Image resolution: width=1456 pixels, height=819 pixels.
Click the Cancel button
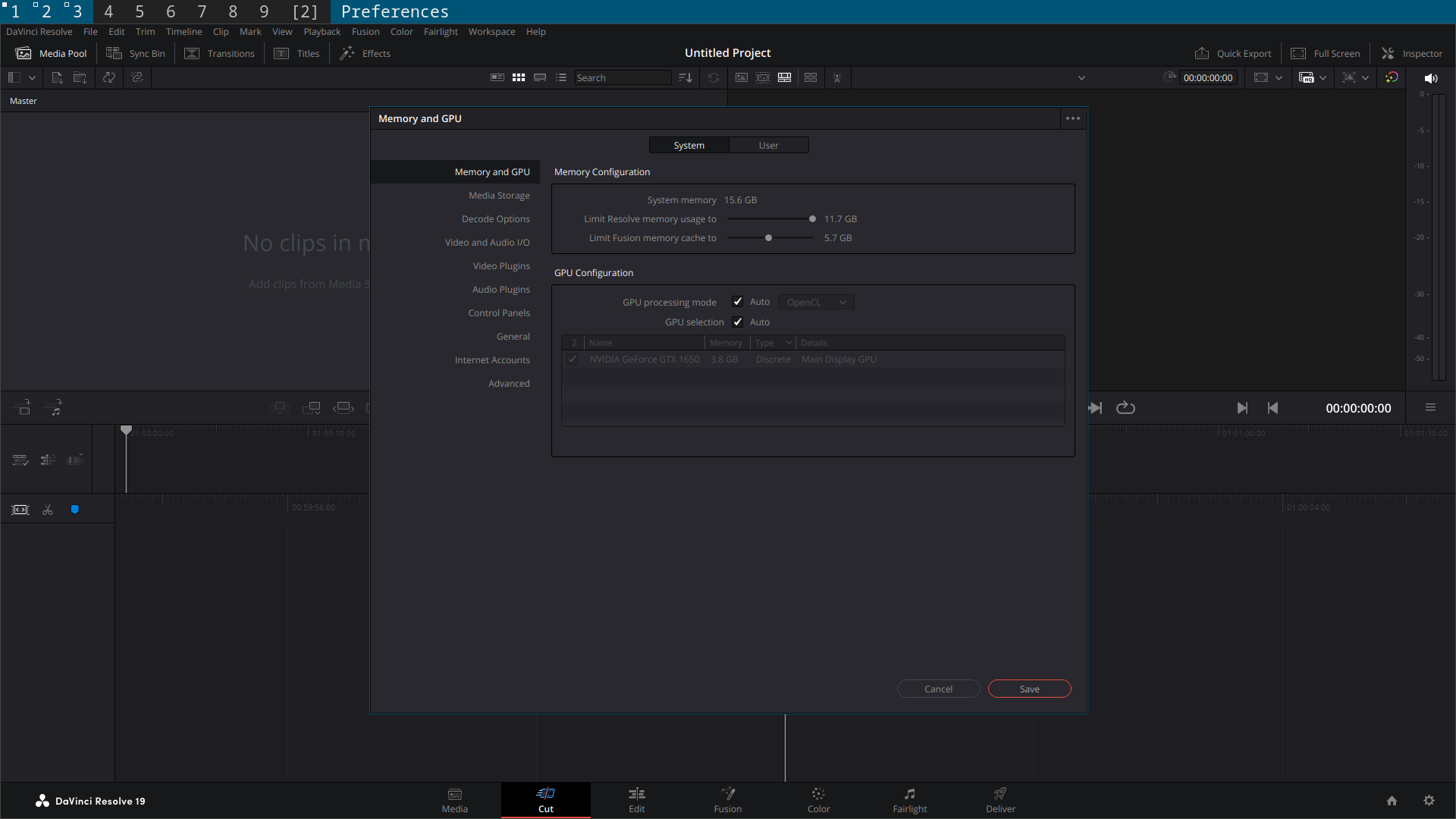click(x=938, y=689)
